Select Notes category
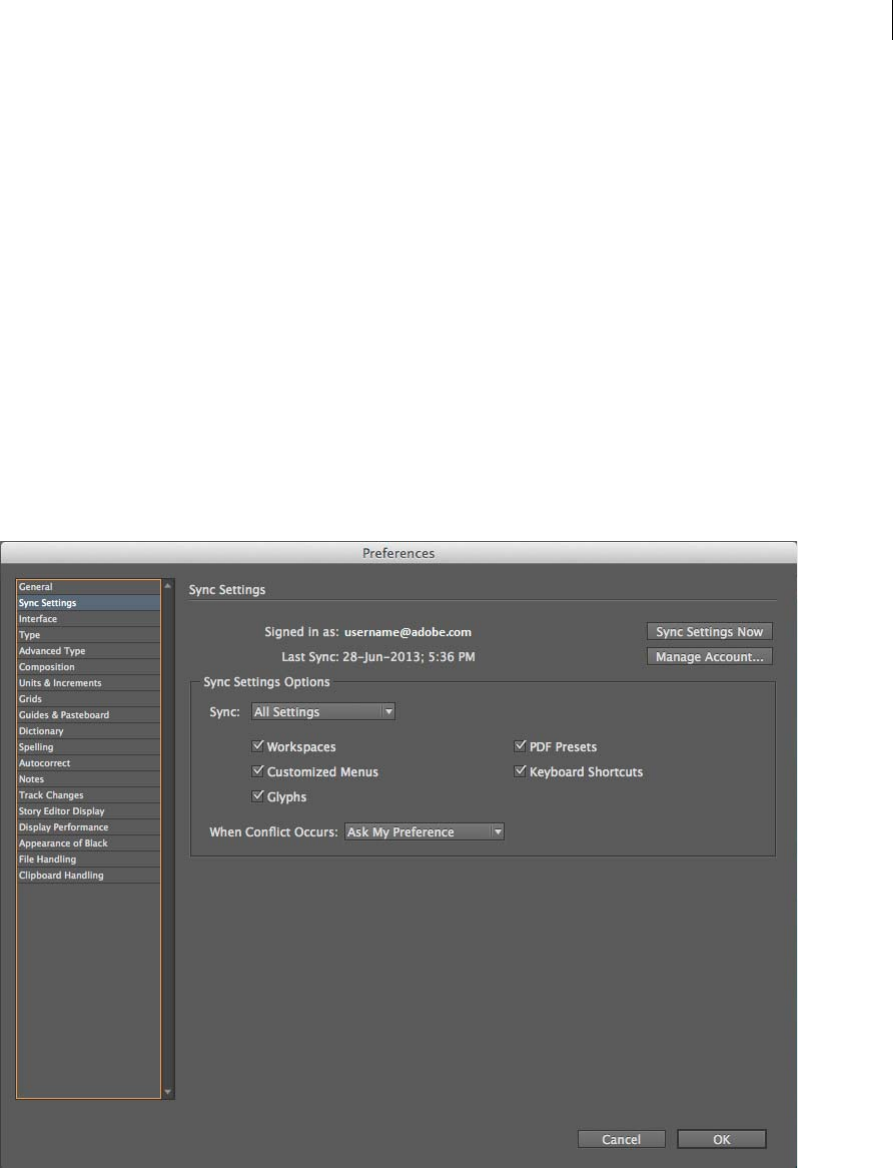 click(88, 779)
